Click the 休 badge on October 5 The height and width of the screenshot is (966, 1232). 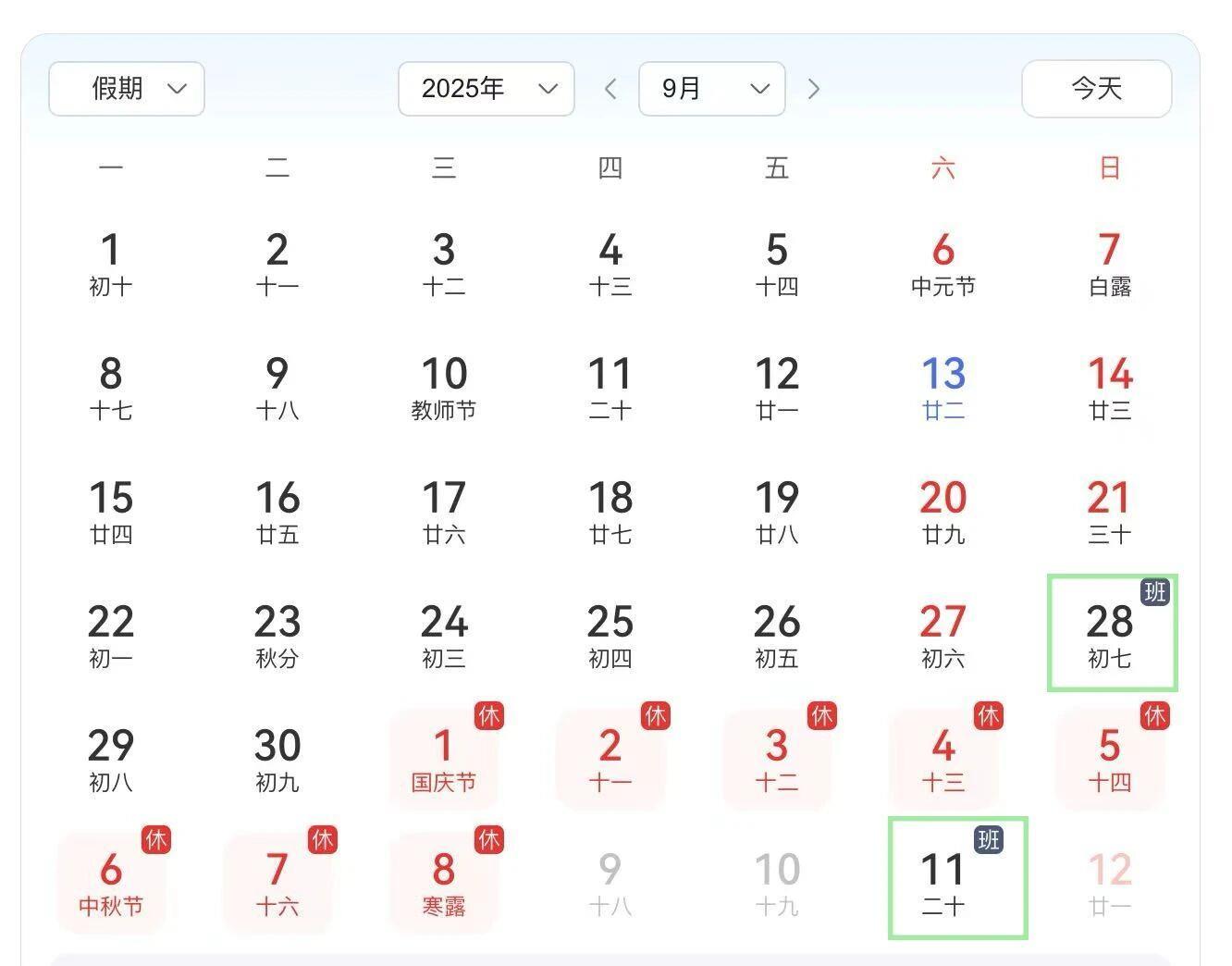coord(1154,715)
